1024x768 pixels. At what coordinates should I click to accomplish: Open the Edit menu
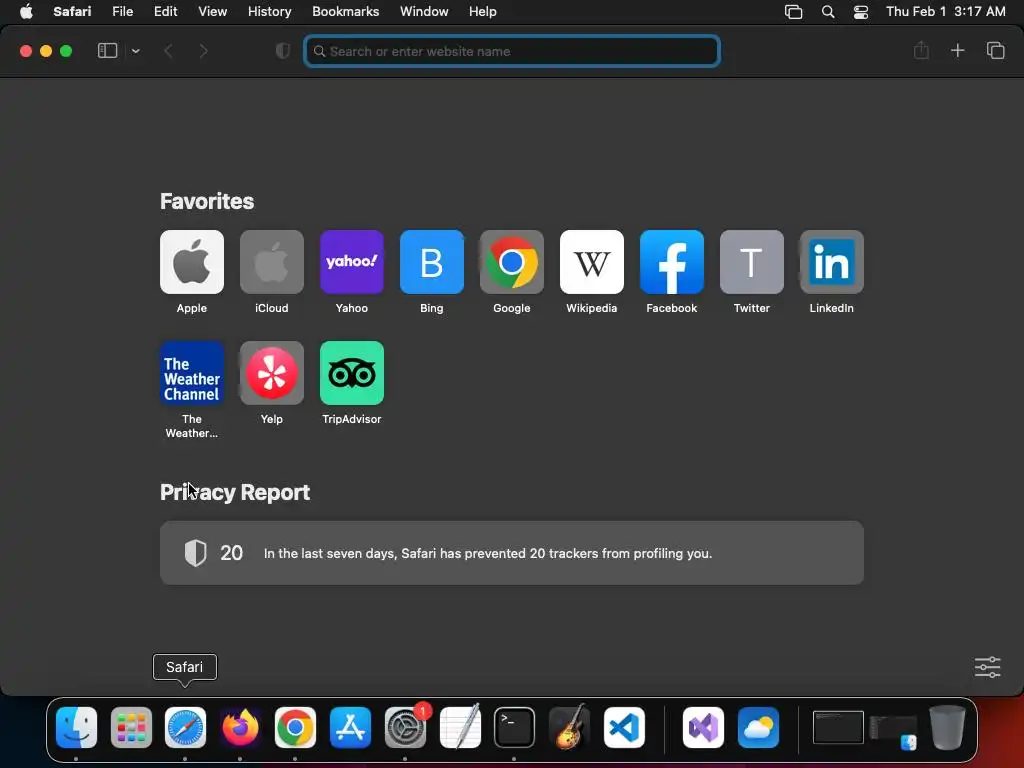pyautogui.click(x=165, y=12)
